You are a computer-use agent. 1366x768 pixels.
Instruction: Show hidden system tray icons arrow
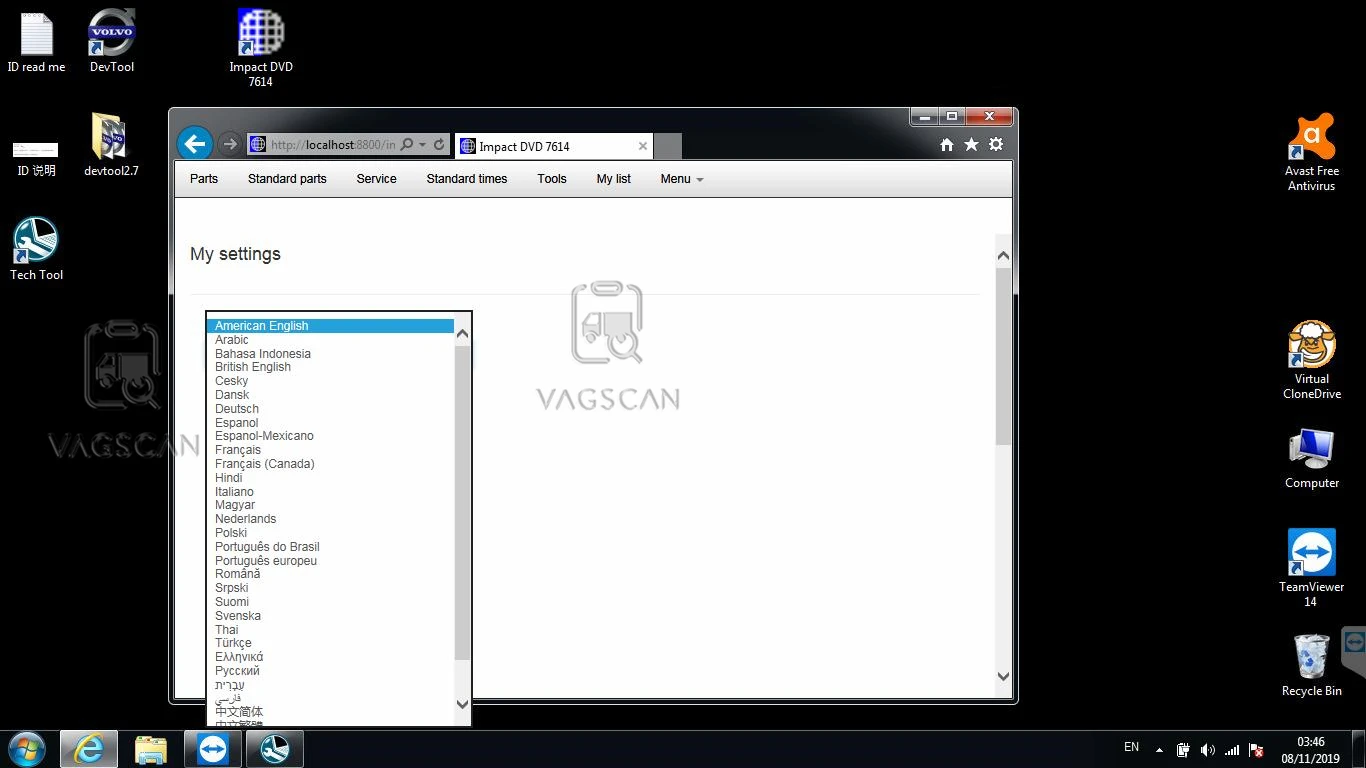1159,749
